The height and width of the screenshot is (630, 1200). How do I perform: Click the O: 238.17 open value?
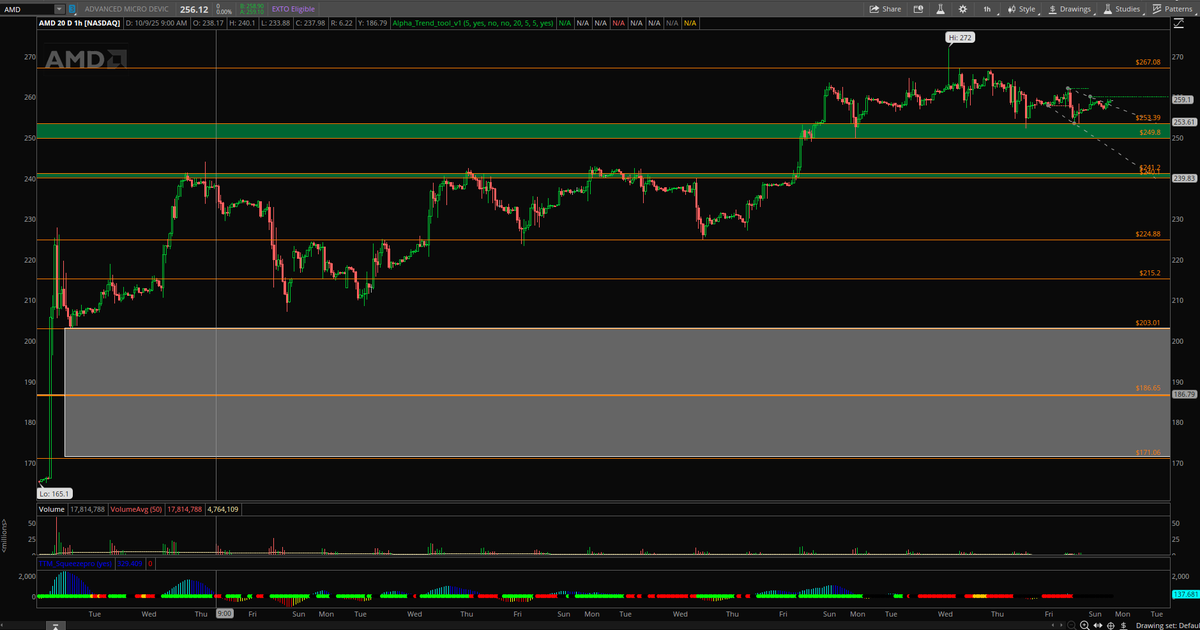tap(207, 22)
